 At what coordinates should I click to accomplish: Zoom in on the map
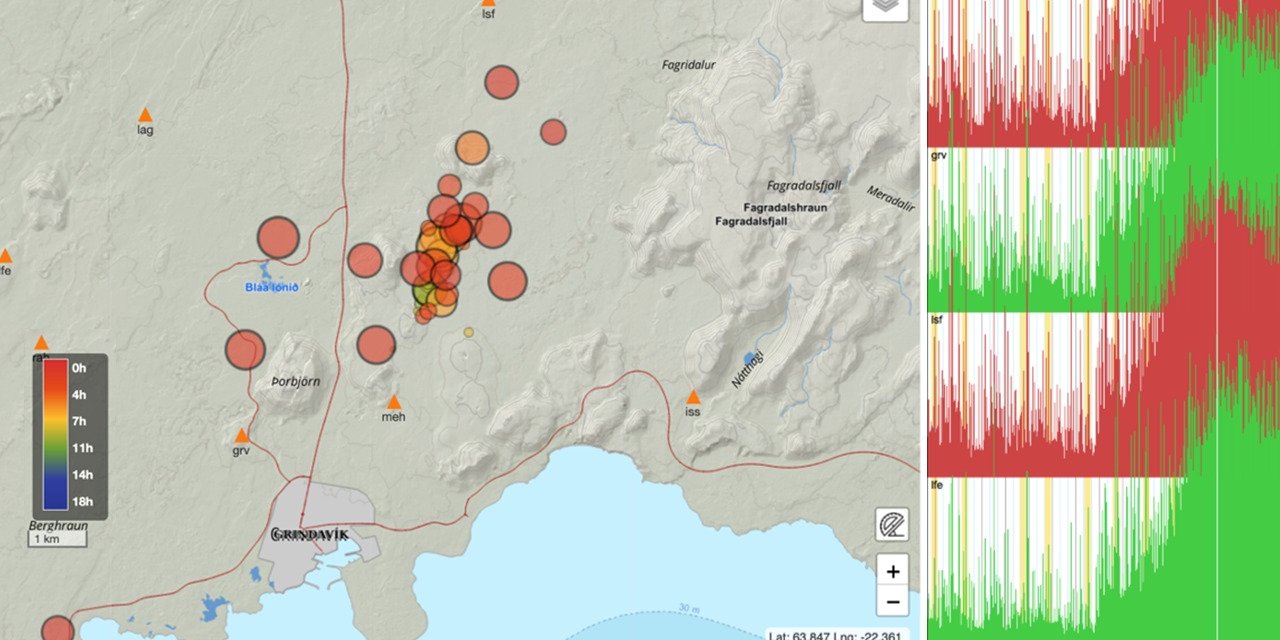[x=892, y=572]
